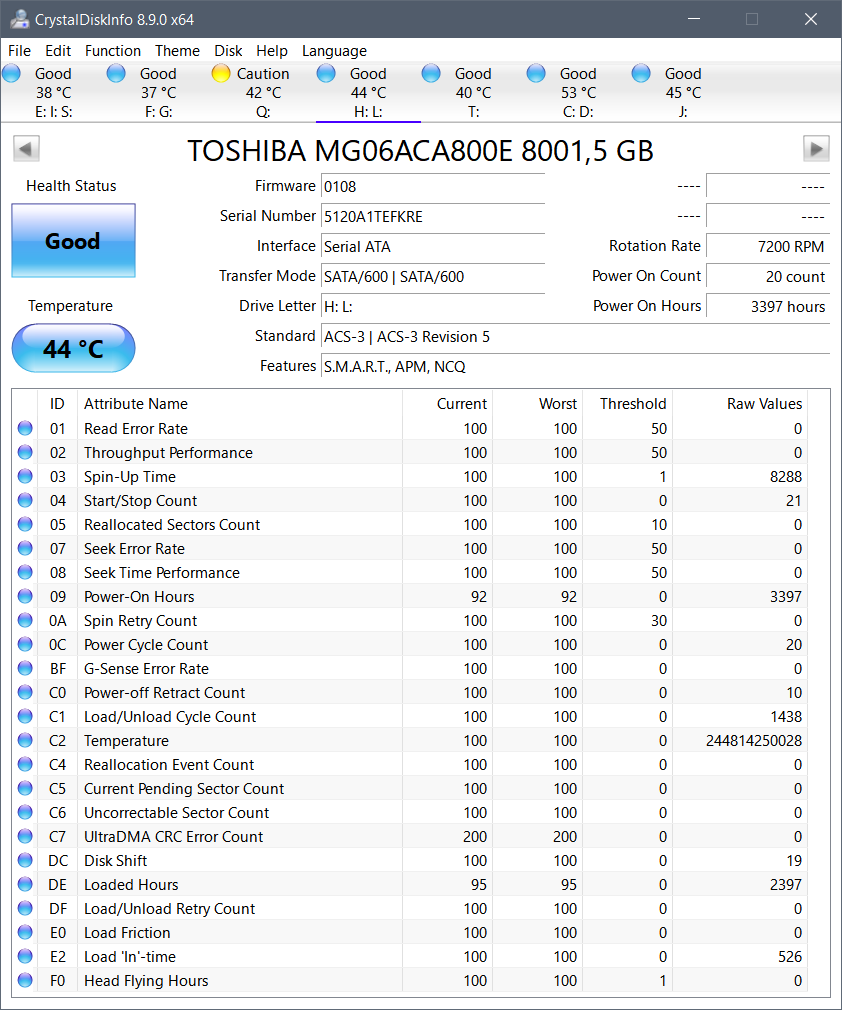
Task: Open the File menu
Action: [x=19, y=51]
